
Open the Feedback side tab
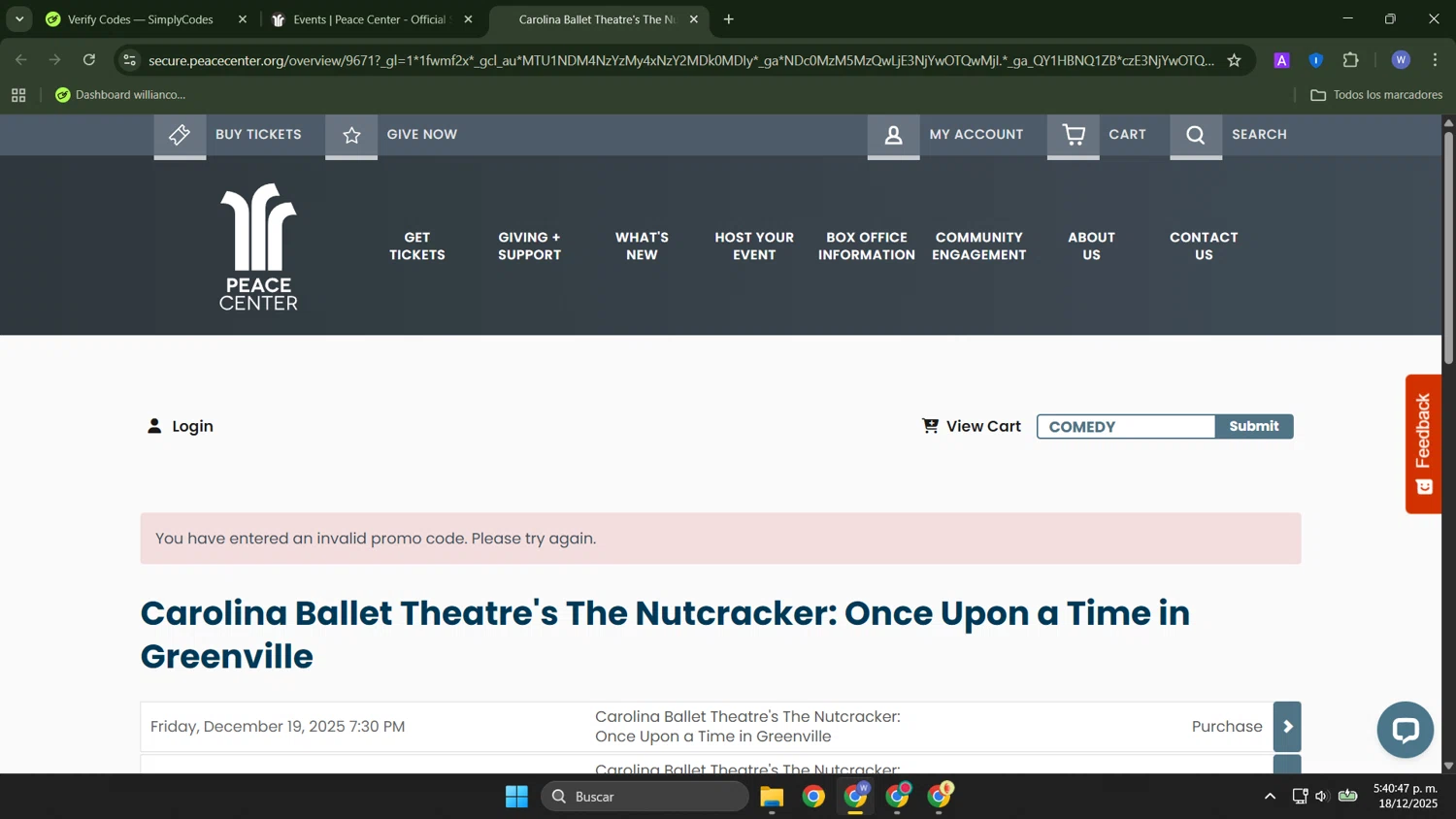point(1423,443)
